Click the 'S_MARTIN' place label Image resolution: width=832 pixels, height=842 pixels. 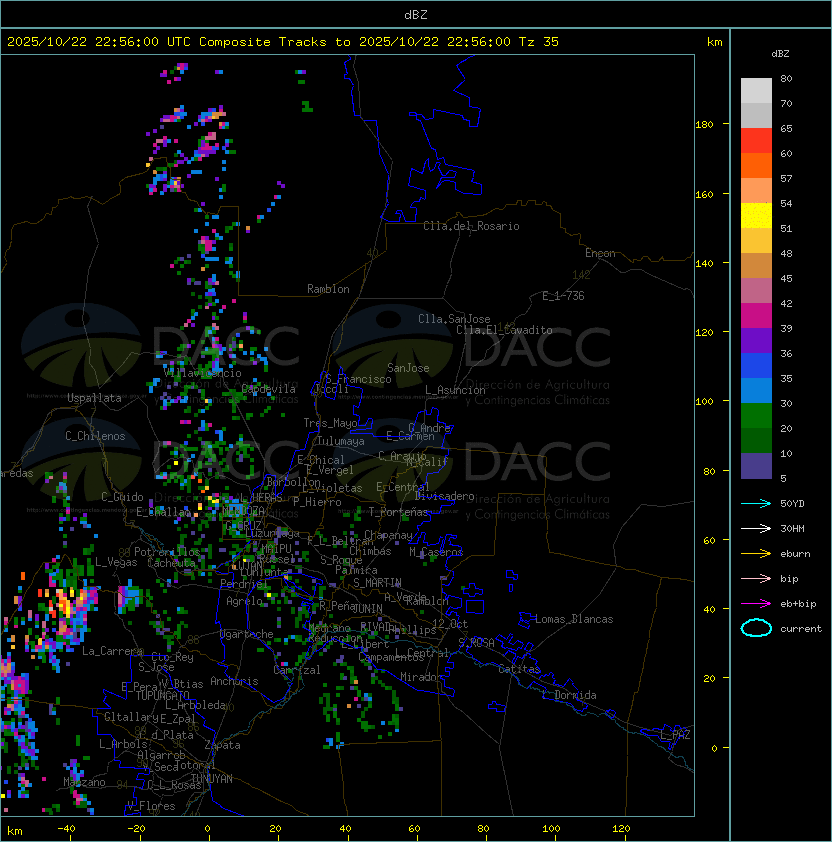click(x=377, y=583)
